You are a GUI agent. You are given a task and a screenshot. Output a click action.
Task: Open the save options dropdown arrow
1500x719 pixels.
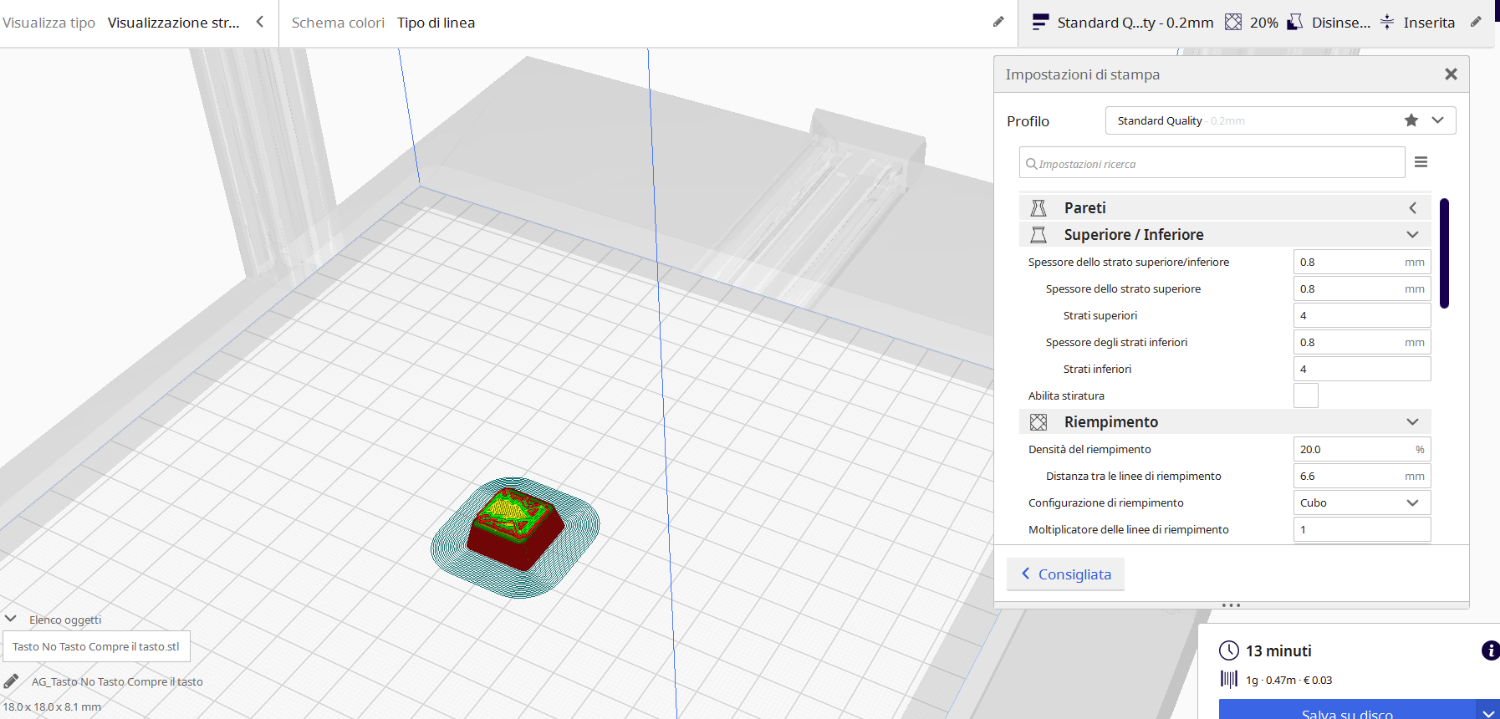pyautogui.click(x=1487, y=709)
